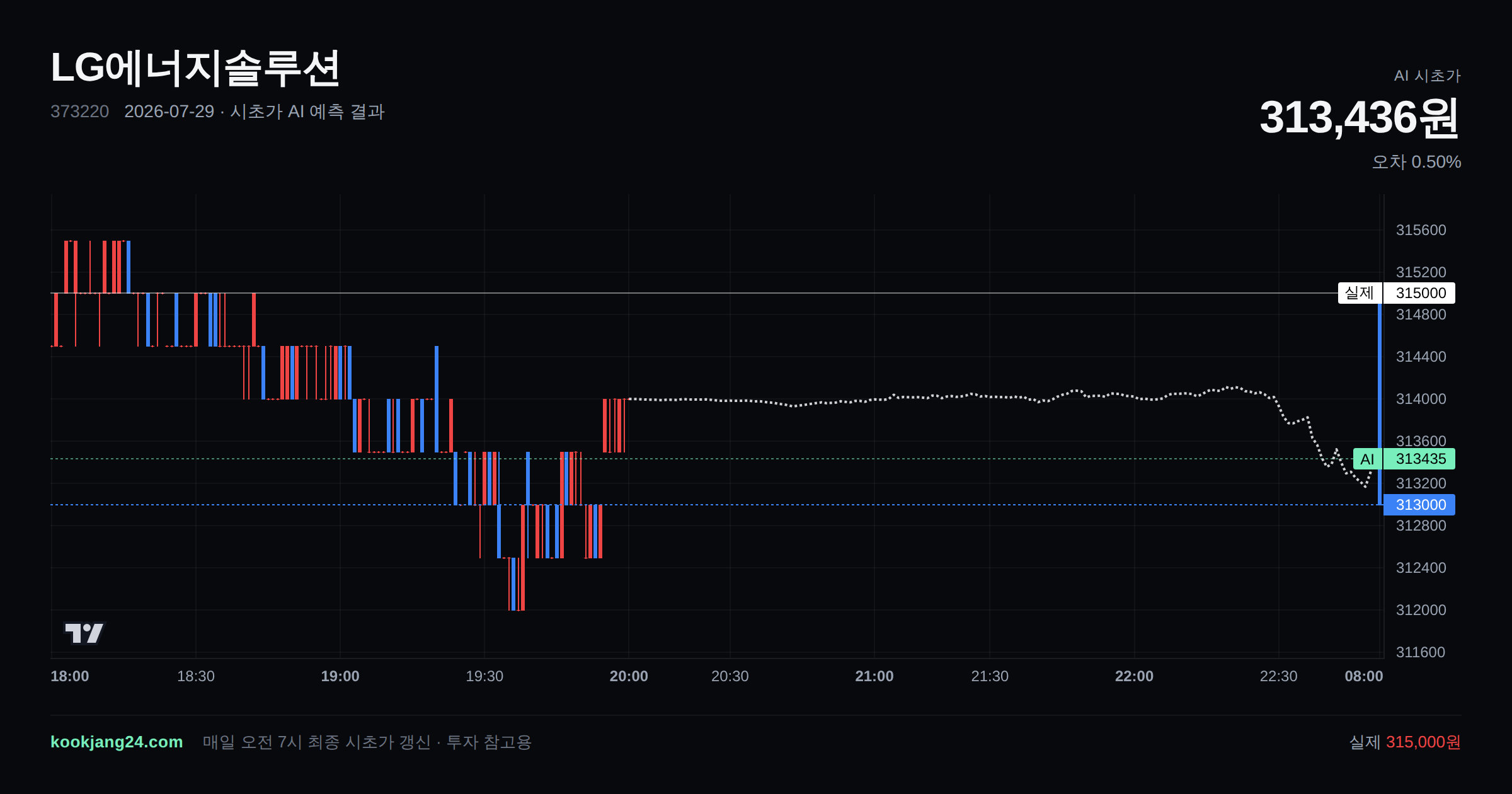This screenshot has width=1512, height=794.
Task: Click the 315200 price axis value
Action: [x=1421, y=272]
